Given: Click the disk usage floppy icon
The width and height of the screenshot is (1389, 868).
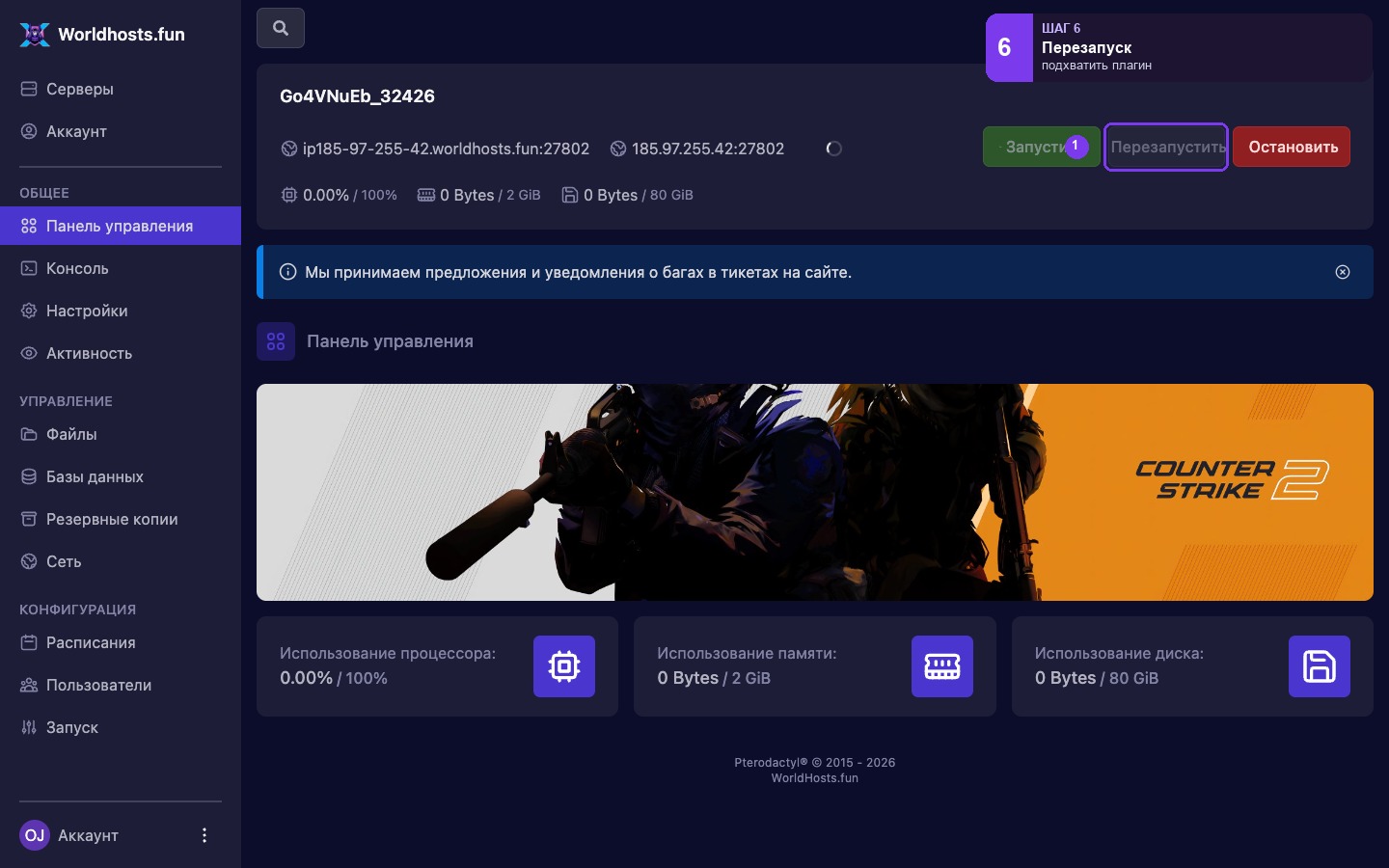Looking at the screenshot, I should point(1320,666).
